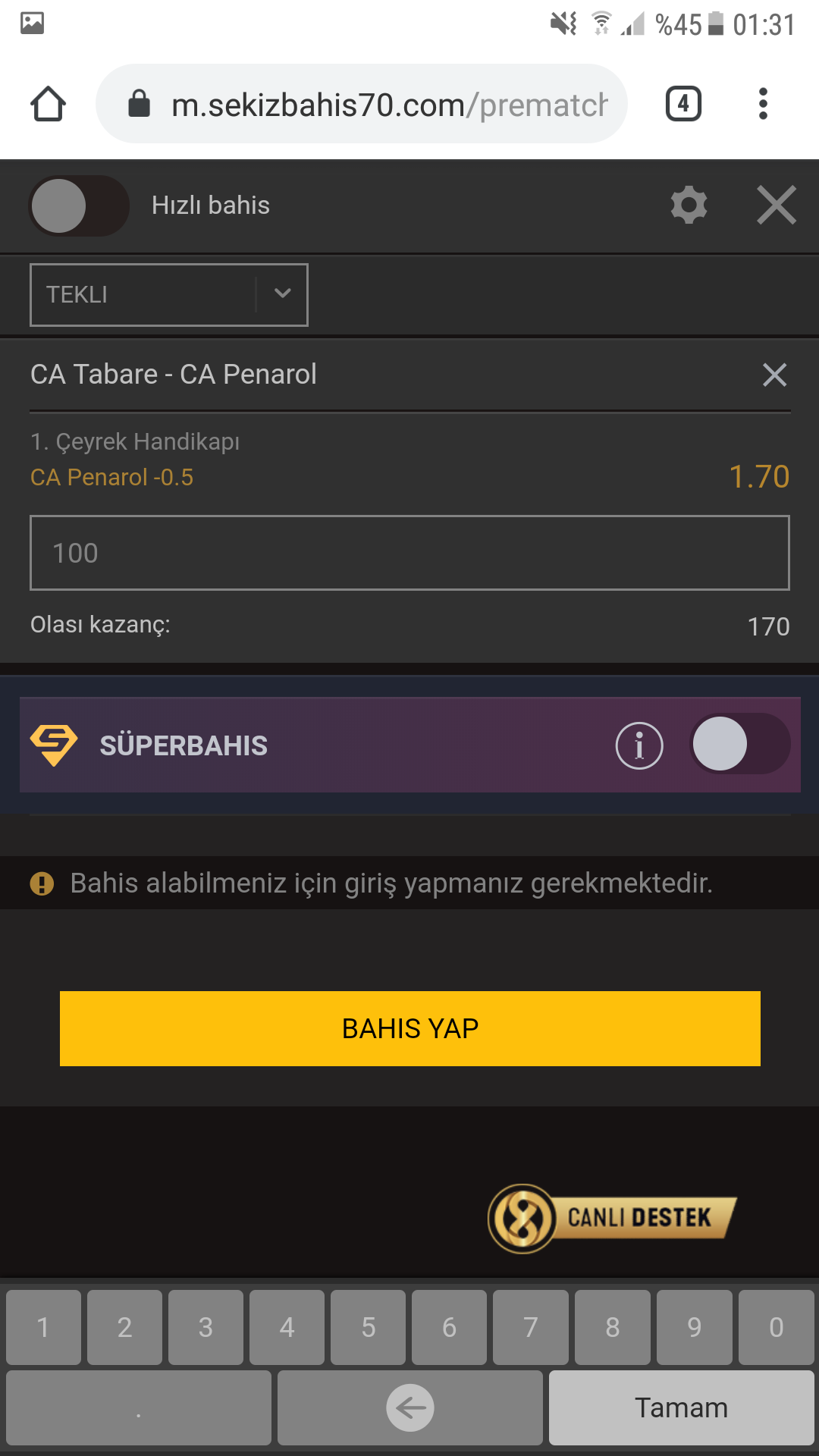
Task: Open browser three-dot menu
Action: (x=763, y=104)
